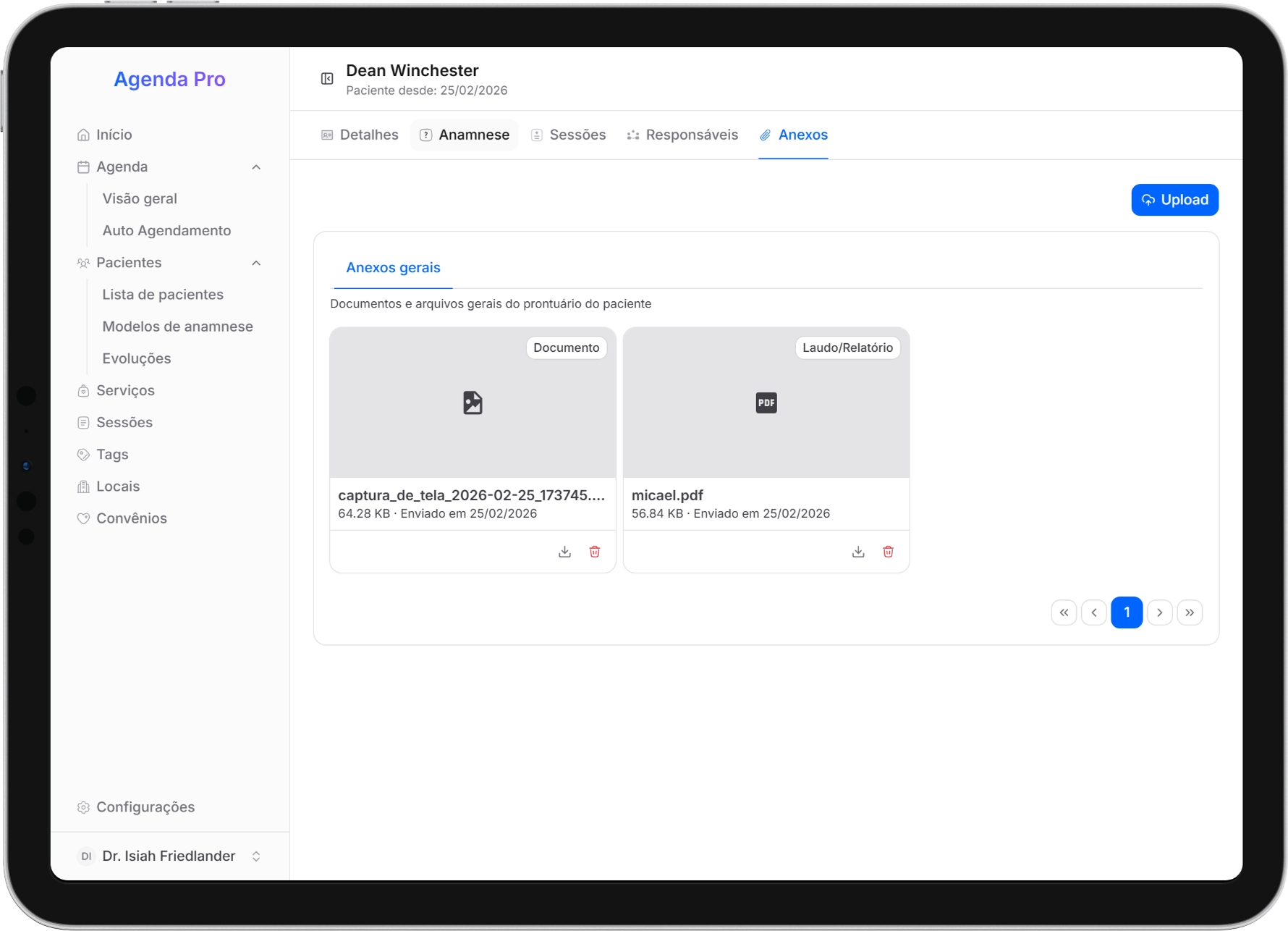The width and height of the screenshot is (1288, 931).
Task: Delete micael.pdf using trash icon
Action: tap(888, 552)
